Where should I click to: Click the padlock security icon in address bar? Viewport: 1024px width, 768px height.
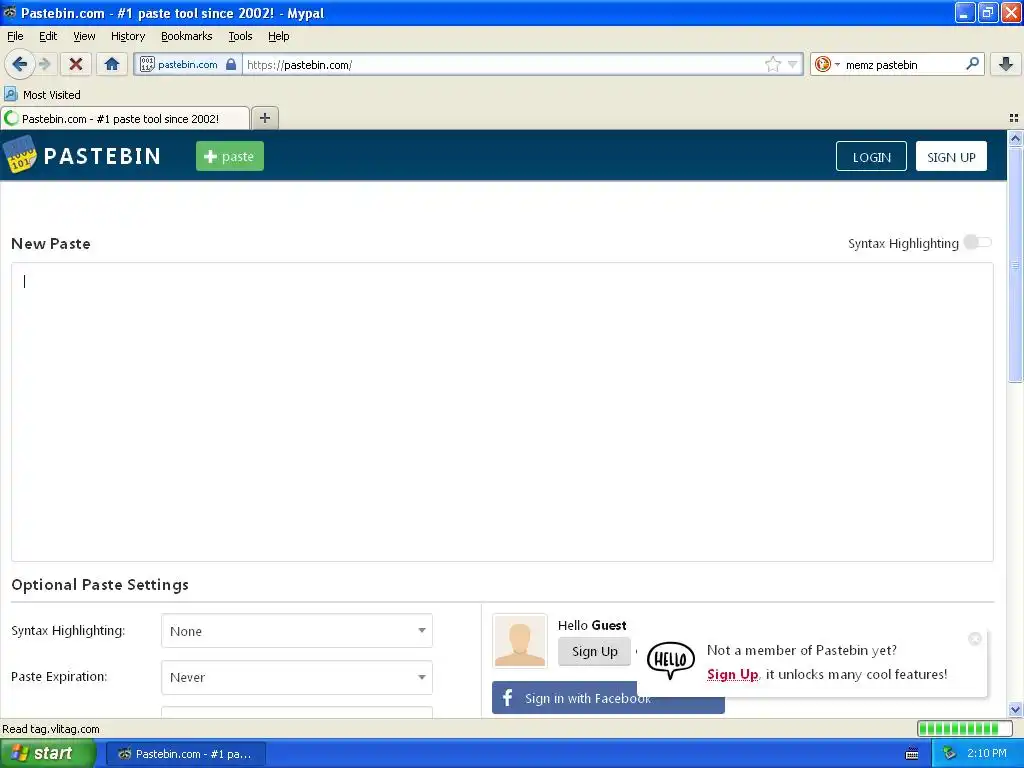tap(231, 64)
